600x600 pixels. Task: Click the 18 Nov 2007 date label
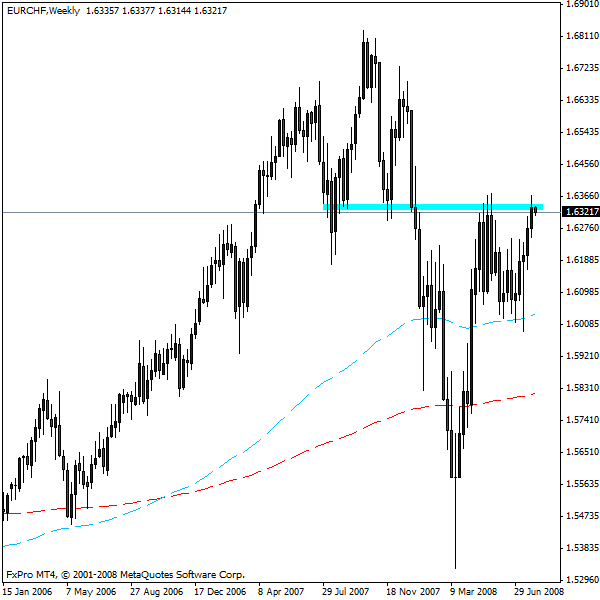(413, 592)
